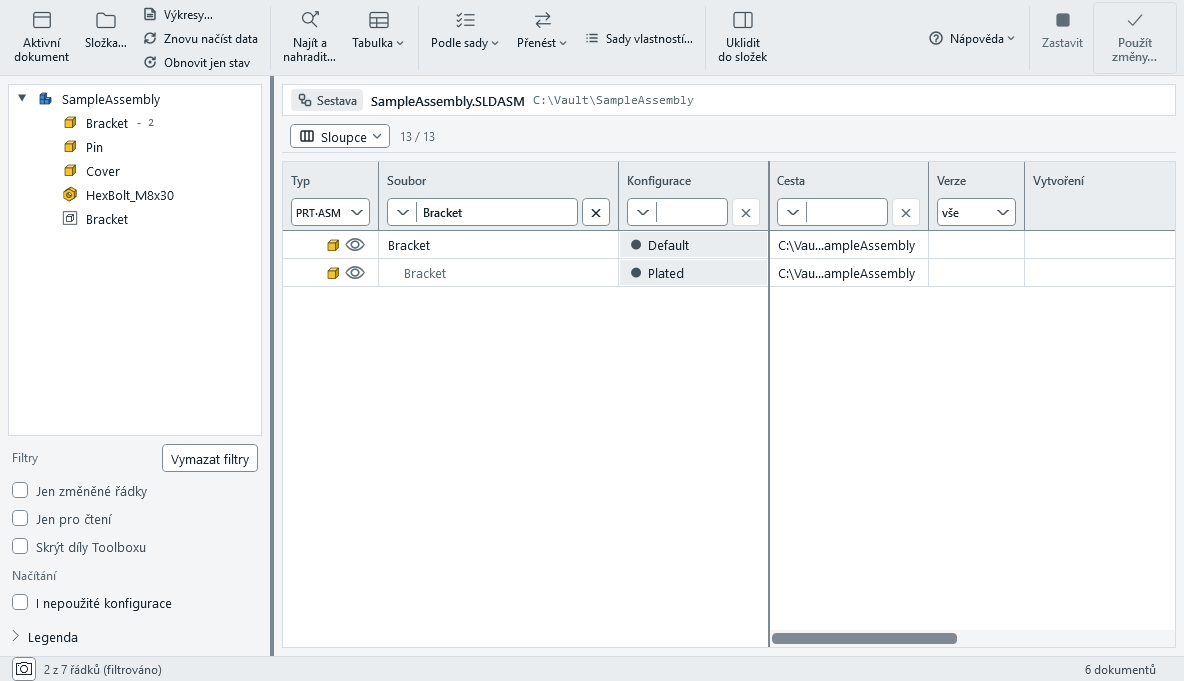1184x681 pixels.
Task: Toggle visibility eye for Default Bracket row
Action: (x=355, y=245)
